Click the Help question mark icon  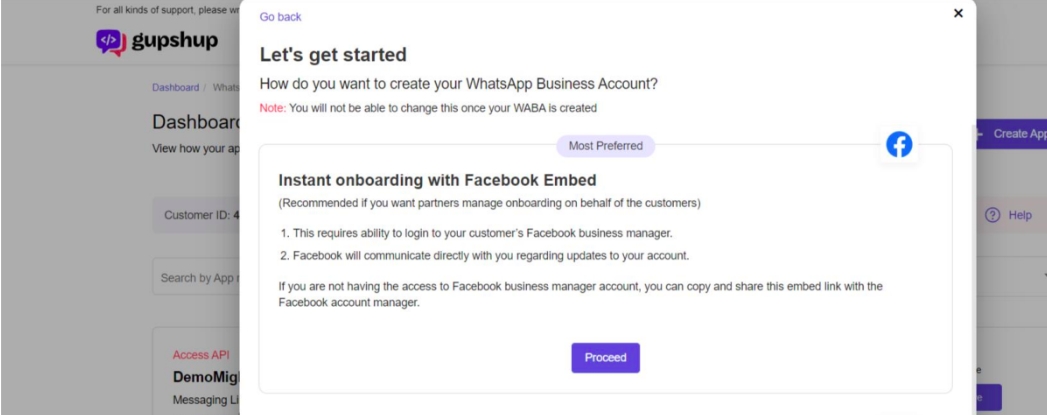coord(993,215)
